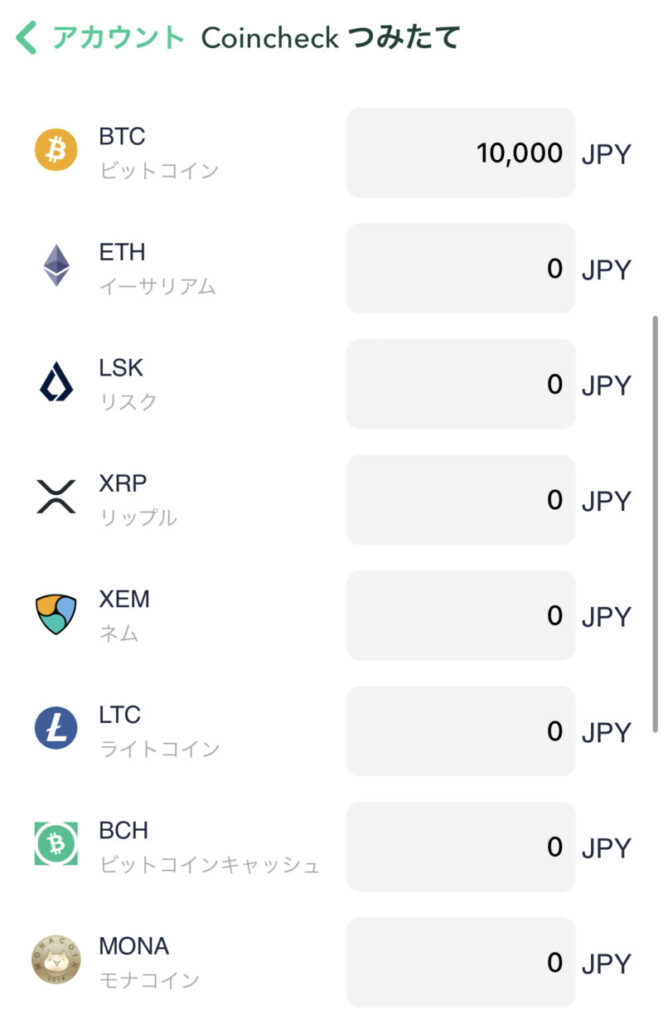Click the vertical scrollbar on the right
This screenshot has height=1024, width=663.
click(x=655, y=524)
